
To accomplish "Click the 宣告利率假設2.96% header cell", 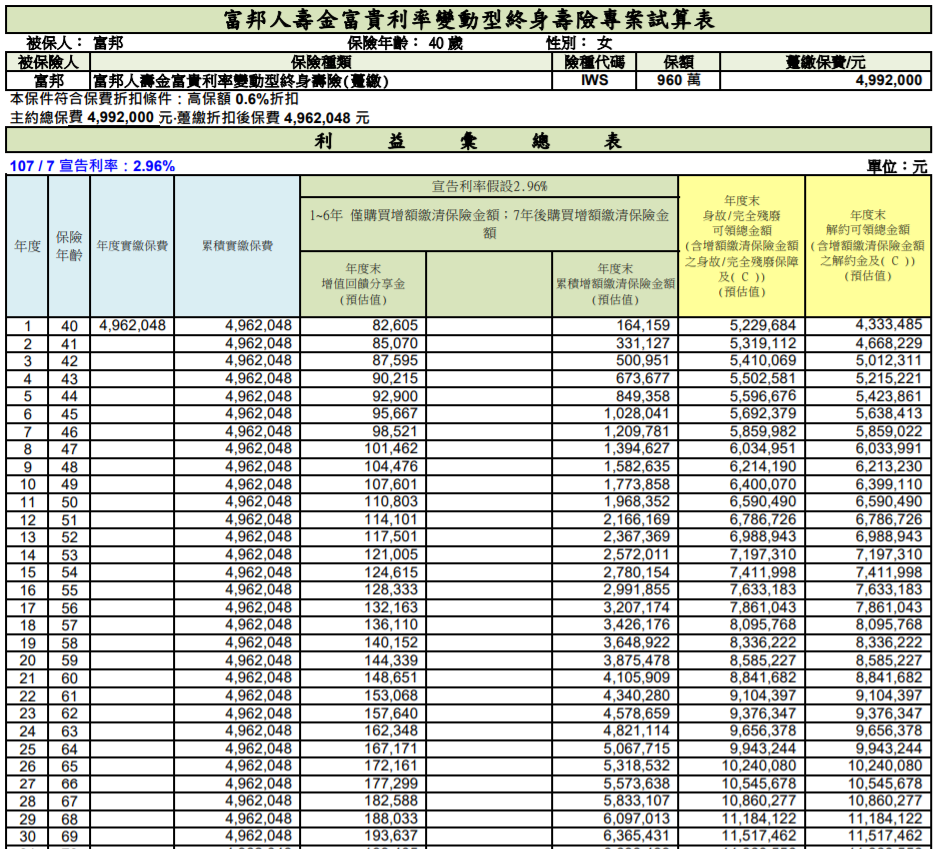I will coord(489,186).
